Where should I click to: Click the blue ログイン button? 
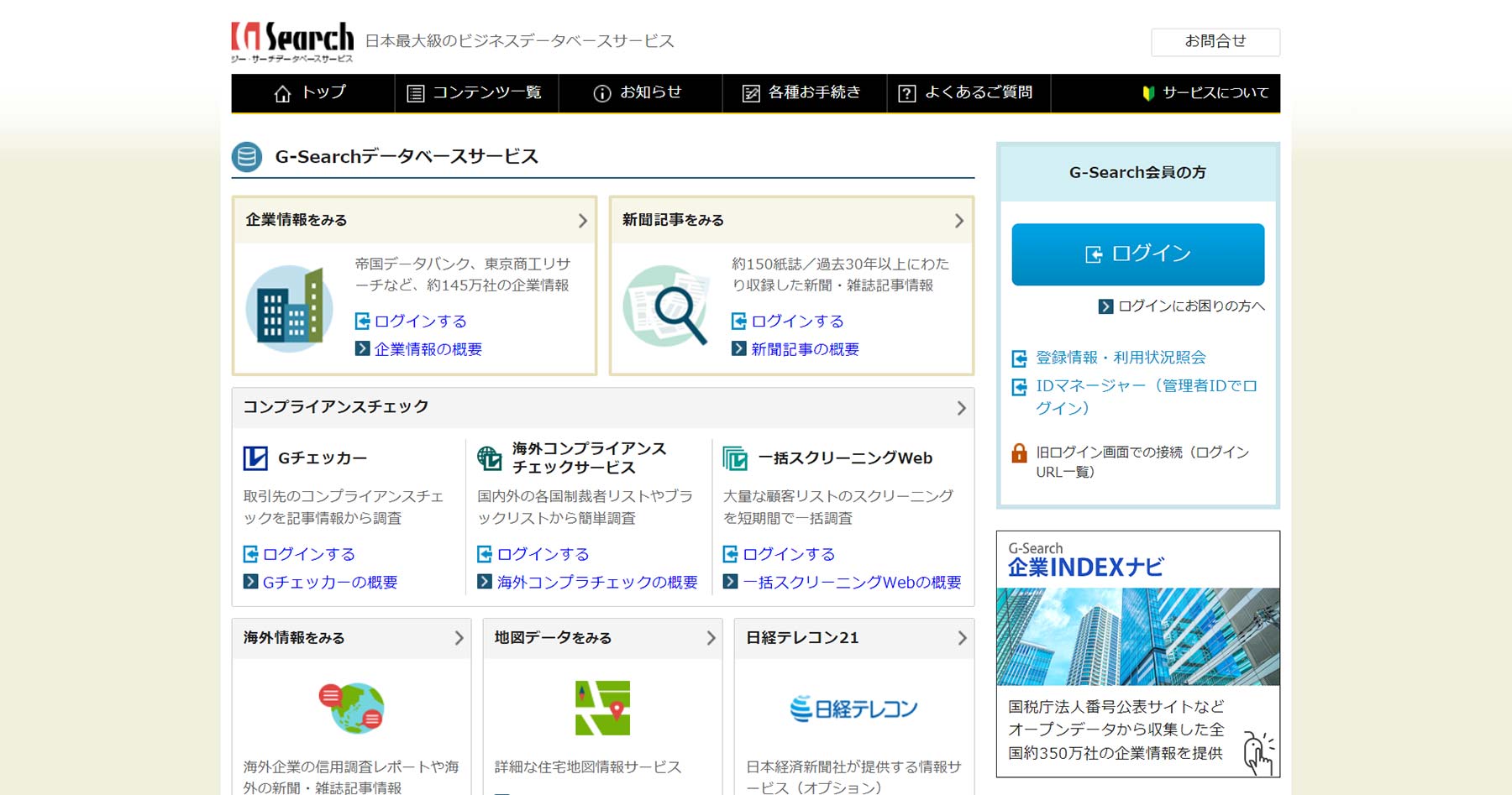1138,254
